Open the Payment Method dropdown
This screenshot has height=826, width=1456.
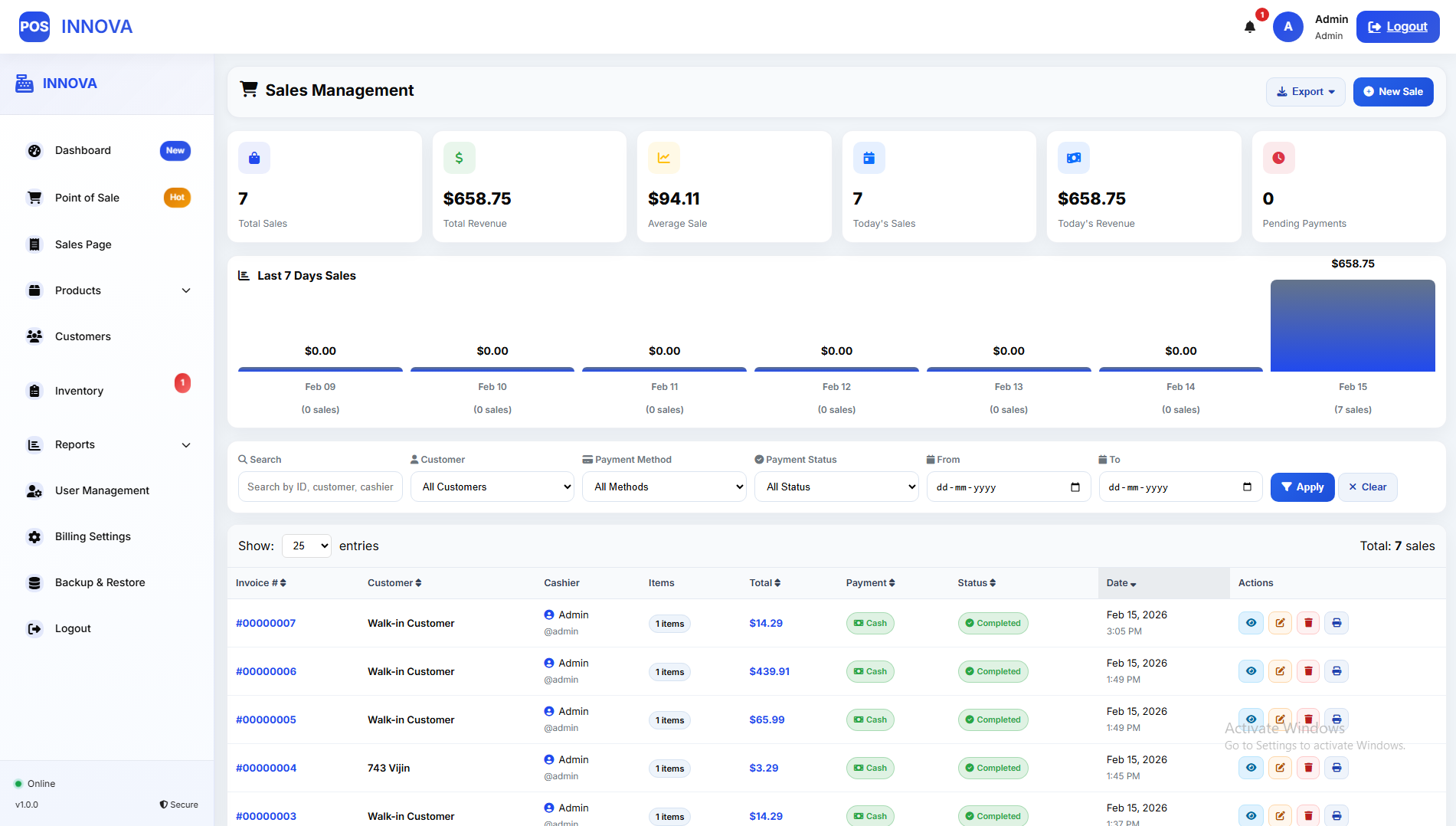pos(664,487)
